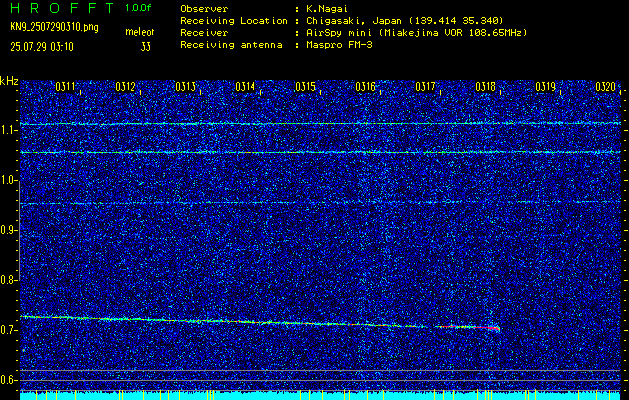Click the 0.9 frequency axis label
The width and height of the screenshot is (629, 400).
9,230
